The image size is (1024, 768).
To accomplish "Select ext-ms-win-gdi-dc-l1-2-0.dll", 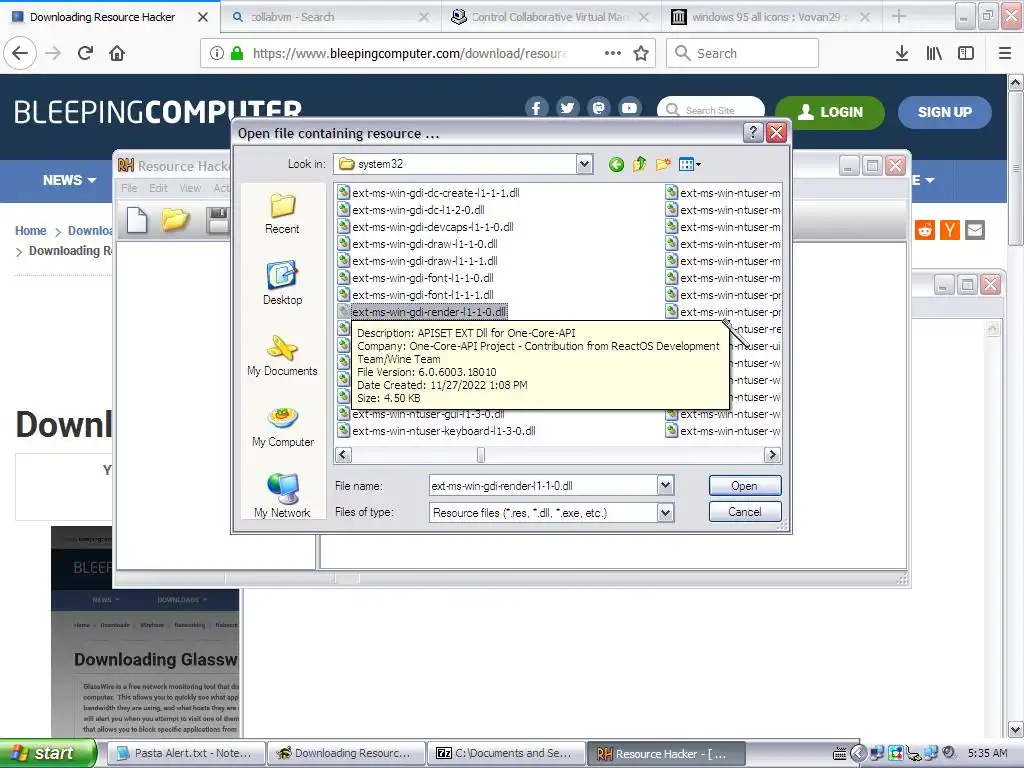I will coord(418,210).
